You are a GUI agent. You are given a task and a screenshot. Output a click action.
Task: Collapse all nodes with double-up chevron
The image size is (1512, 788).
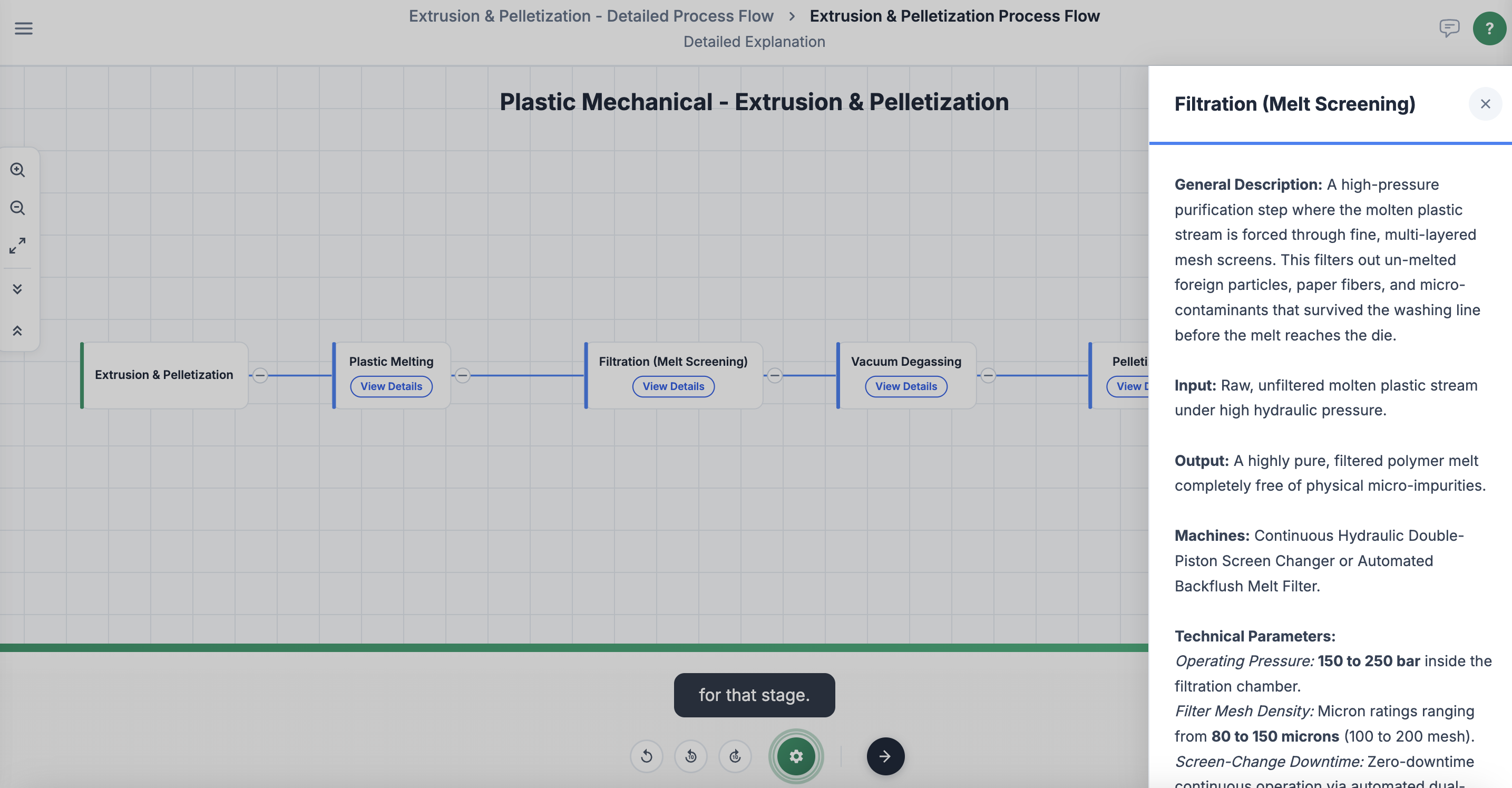click(x=17, y=330)
